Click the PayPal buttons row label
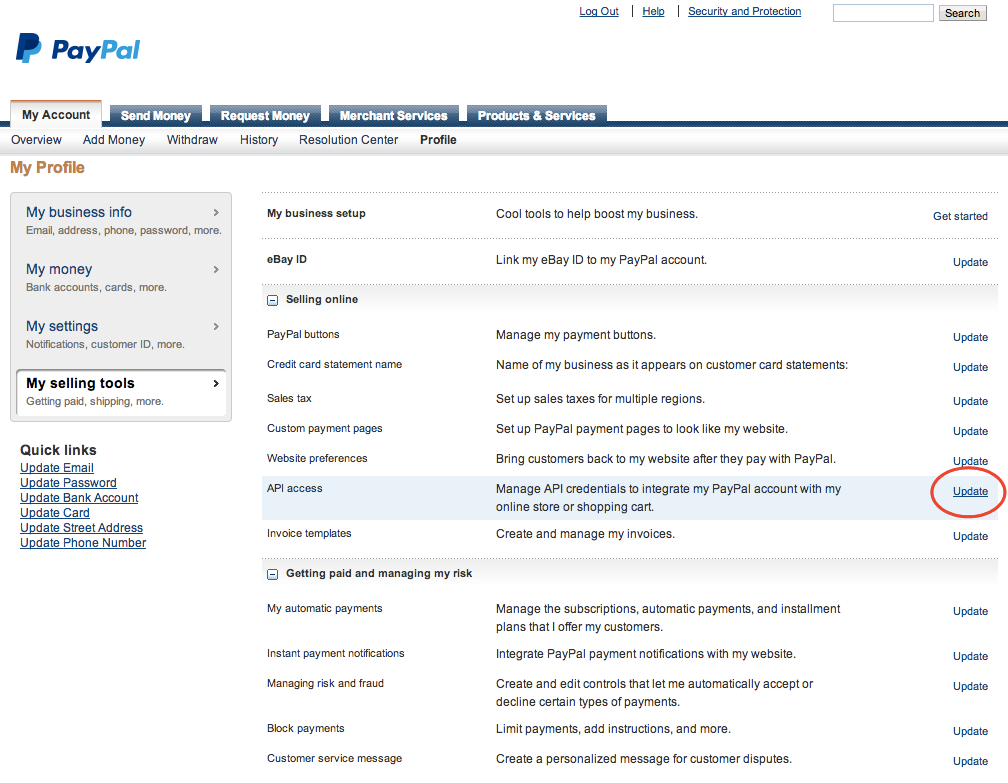 pos(303,334)
